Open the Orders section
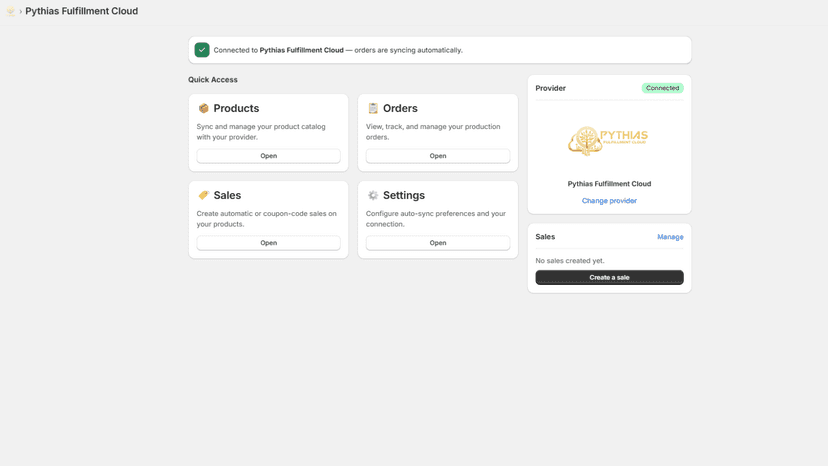The width and height of the screenshot is (828, 466). tap(438, 156)
